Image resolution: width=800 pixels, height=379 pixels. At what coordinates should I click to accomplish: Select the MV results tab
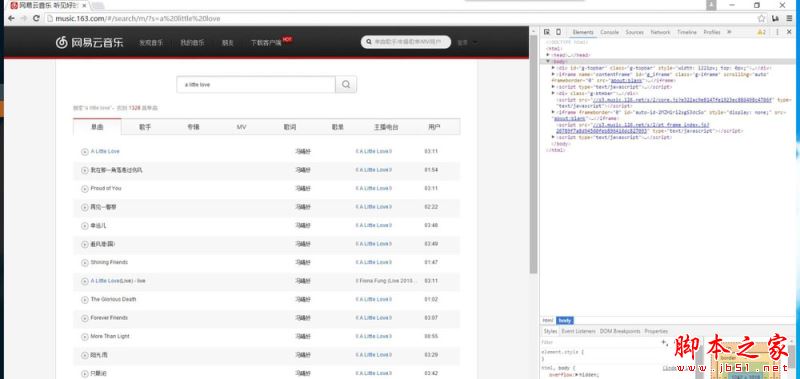coord(242,127)
